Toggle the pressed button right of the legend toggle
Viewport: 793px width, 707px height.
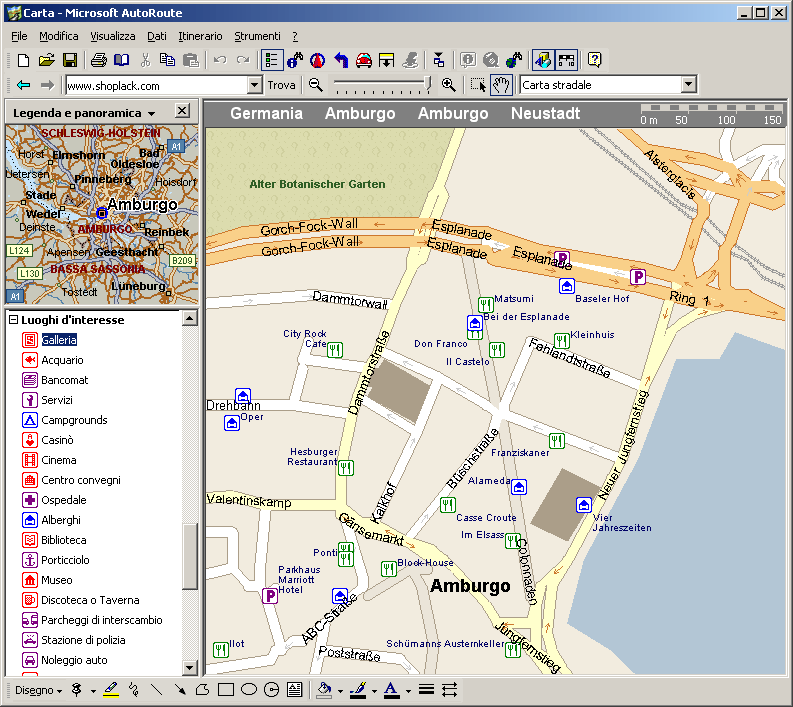[566, 60]
